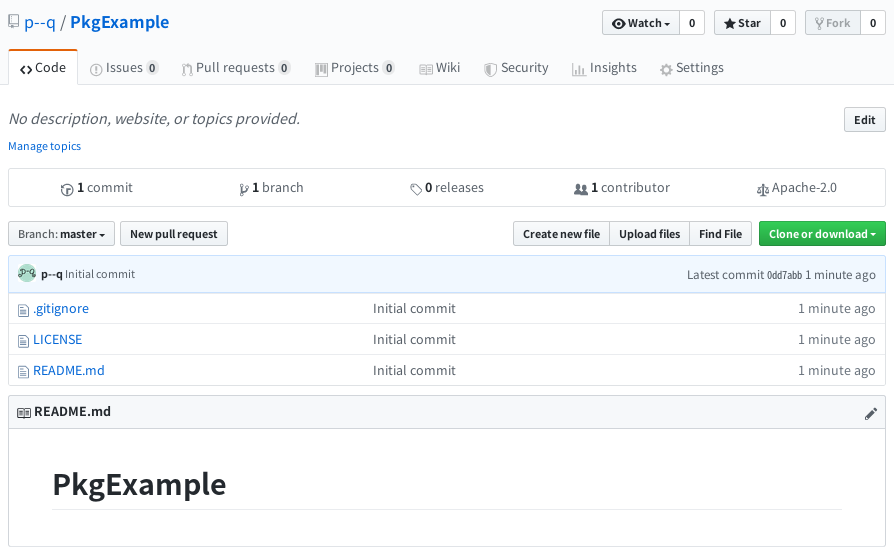Open the Pull requests tab

(x=236, y=68)
